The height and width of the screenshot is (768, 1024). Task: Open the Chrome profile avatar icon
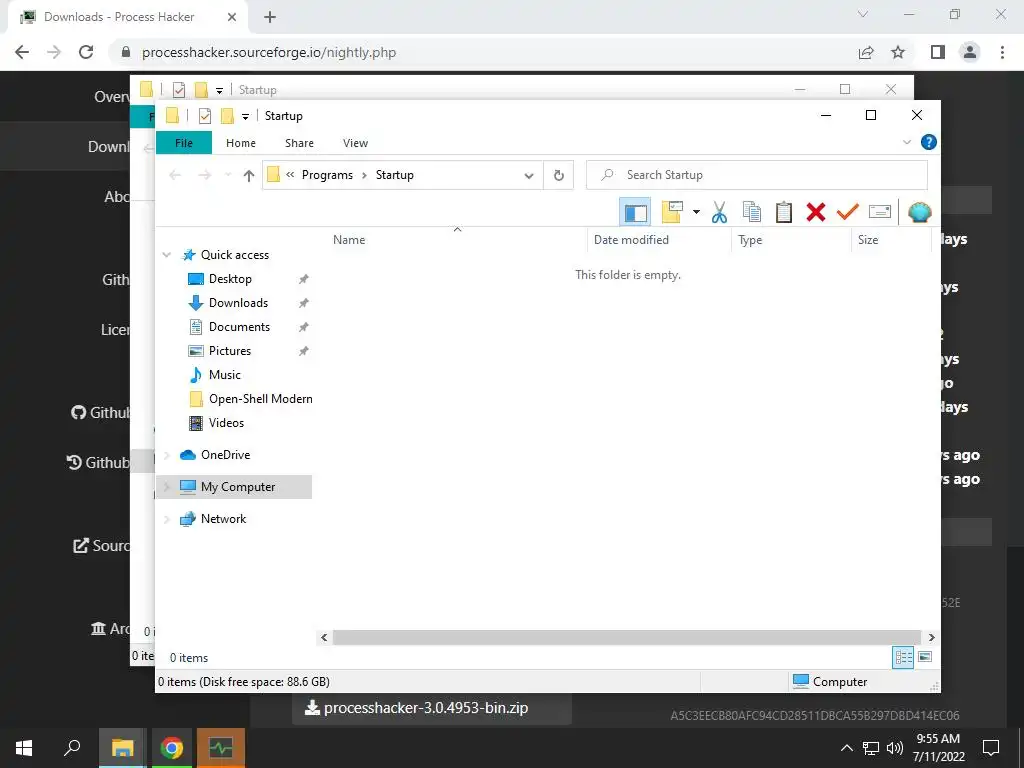[970, 52]
